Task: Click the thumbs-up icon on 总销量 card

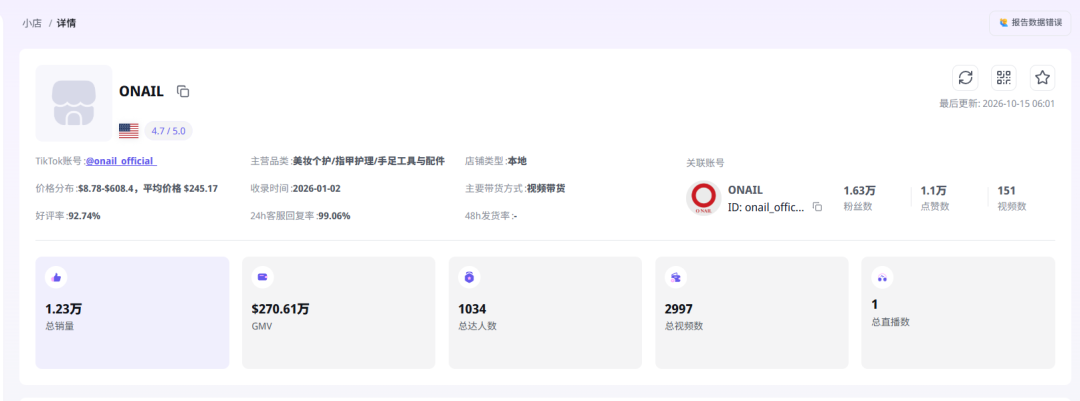Action: coord(56,277)
